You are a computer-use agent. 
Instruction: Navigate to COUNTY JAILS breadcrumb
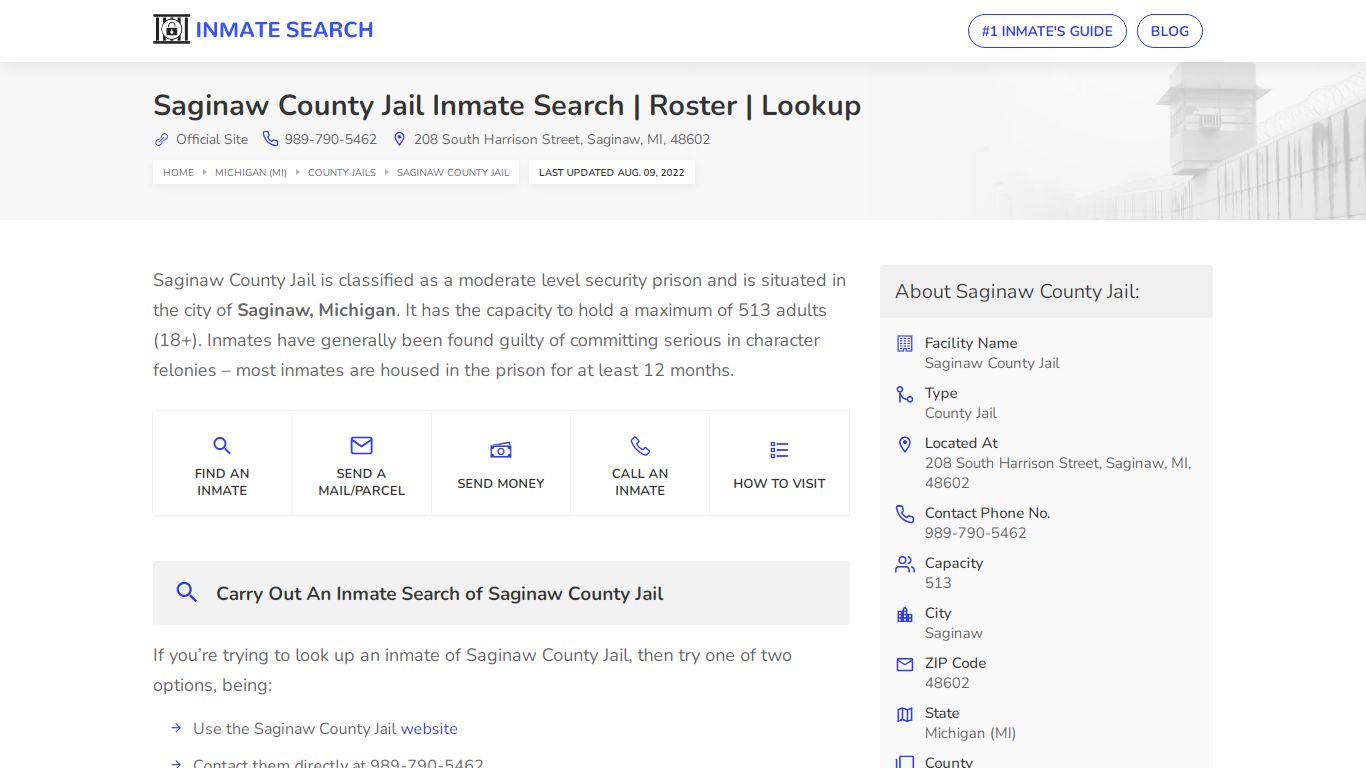point(342,172)
